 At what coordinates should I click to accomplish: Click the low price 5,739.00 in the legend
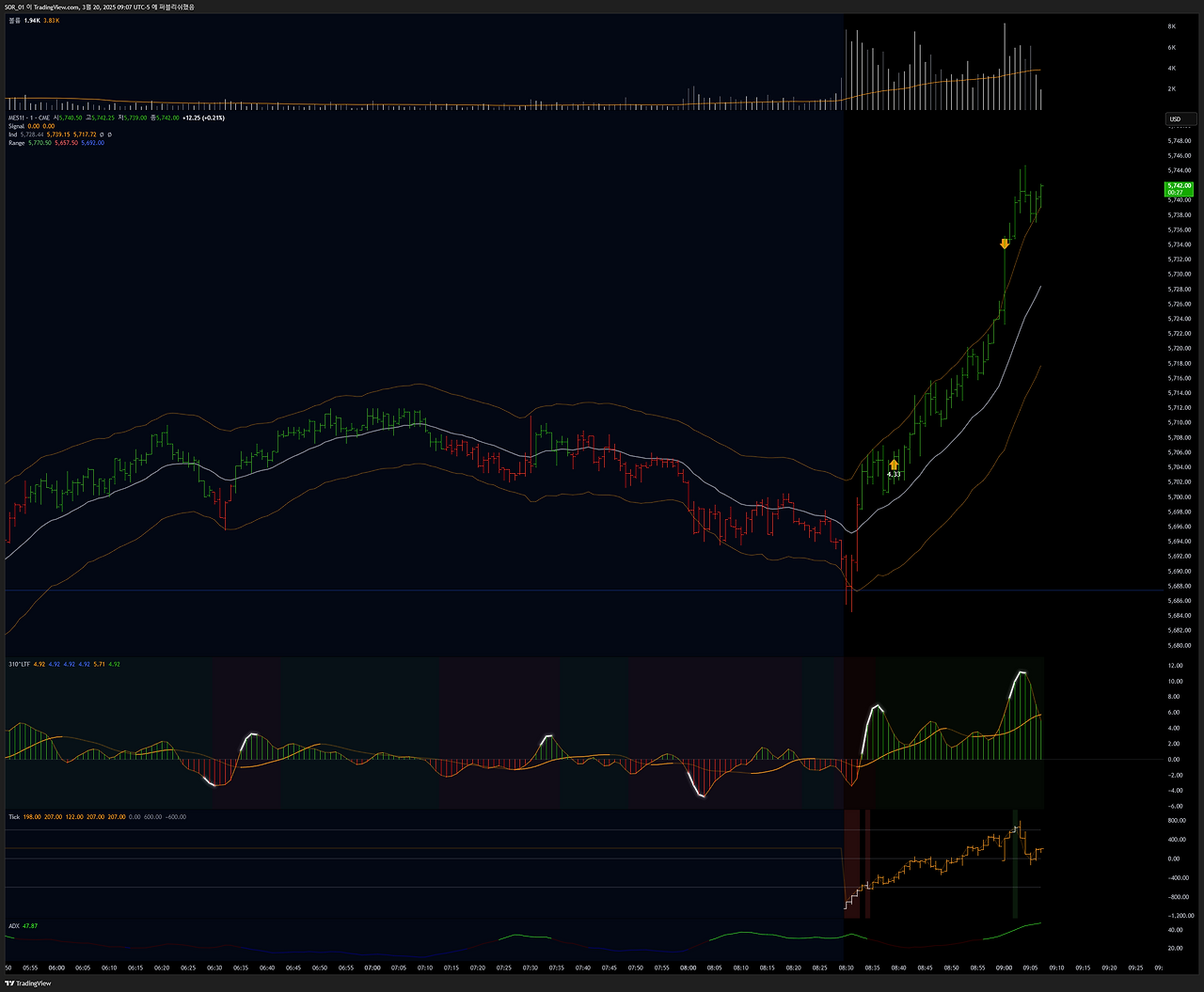click(x=134, y=118)
